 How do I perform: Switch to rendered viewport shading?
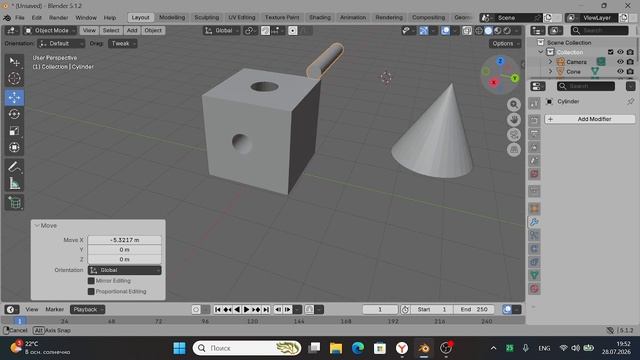point(507,31)
